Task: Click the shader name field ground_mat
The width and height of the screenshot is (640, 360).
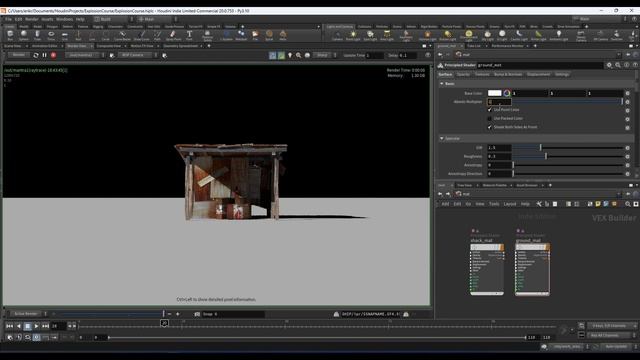Action: pos(540,65)
